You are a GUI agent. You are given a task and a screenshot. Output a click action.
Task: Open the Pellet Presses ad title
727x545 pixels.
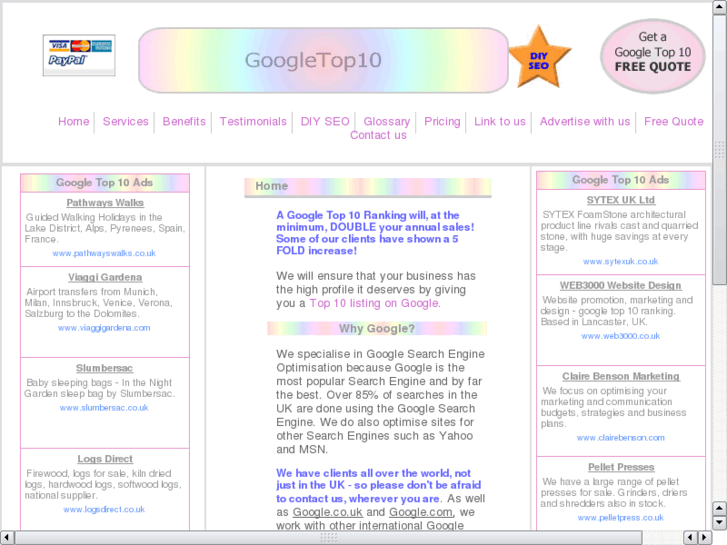pyautogui.click(x=621, y=467)
